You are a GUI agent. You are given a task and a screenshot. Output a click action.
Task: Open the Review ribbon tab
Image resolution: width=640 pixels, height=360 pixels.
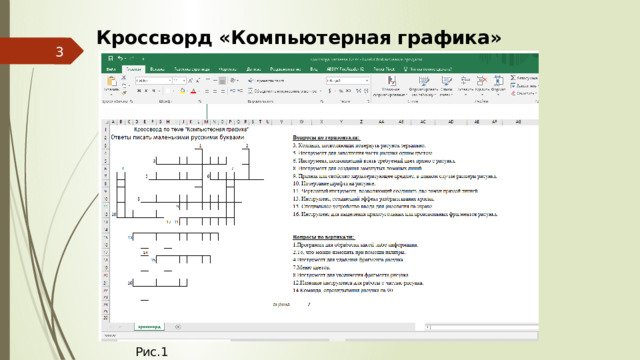tap(285, 69)
